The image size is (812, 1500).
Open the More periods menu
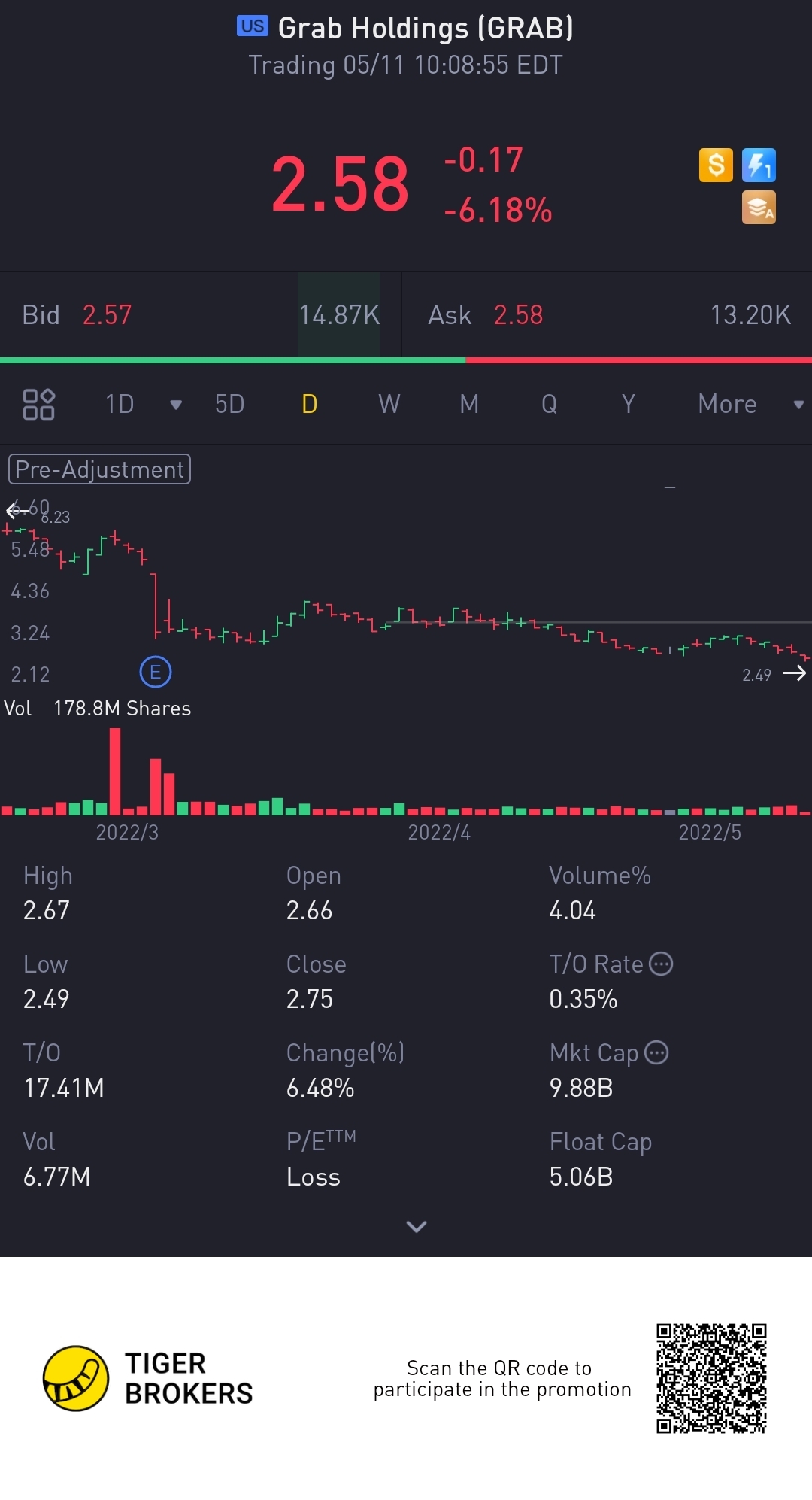pos(727,404)
